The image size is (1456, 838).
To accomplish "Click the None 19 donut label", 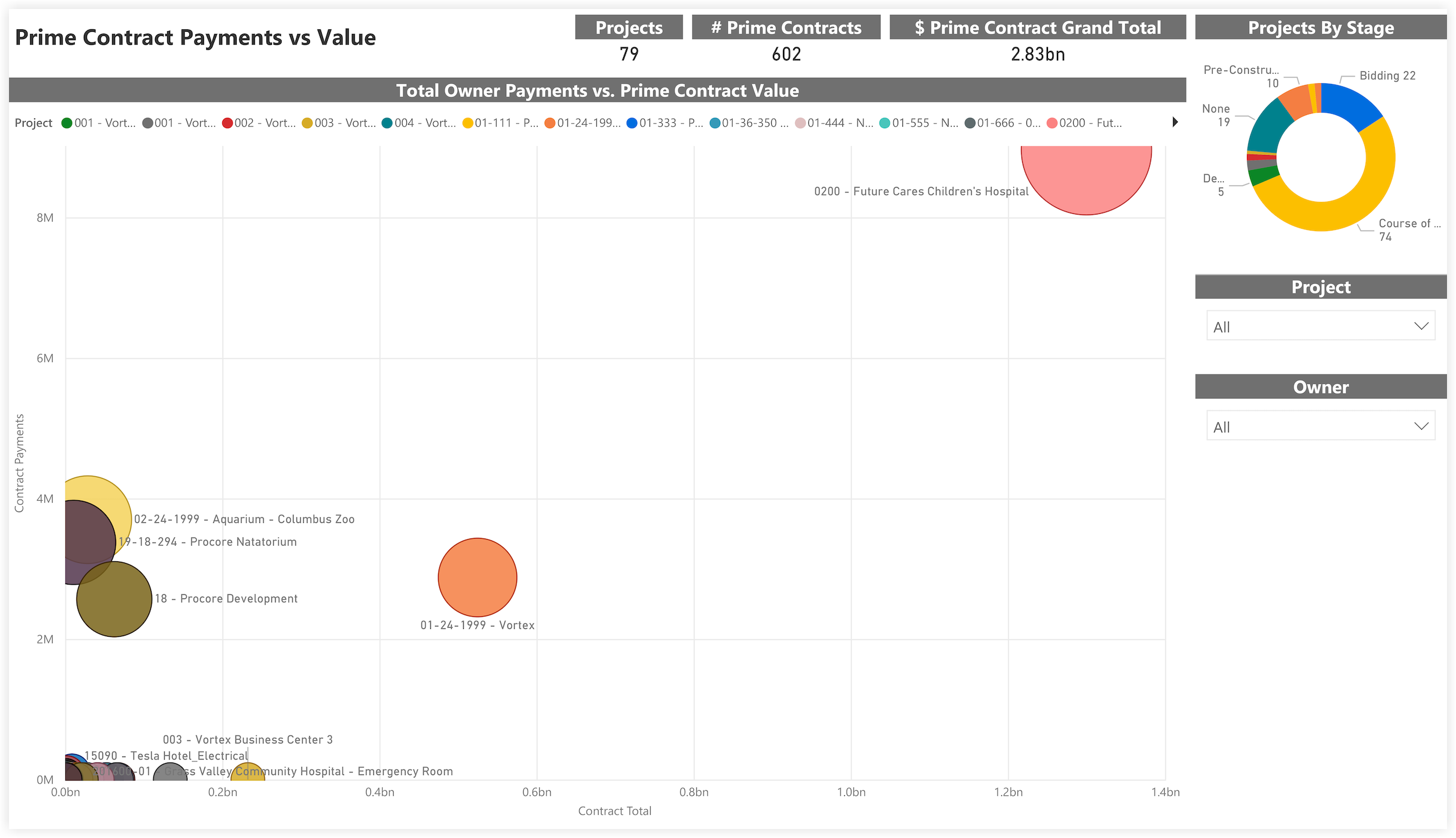I will [1216, 115].
